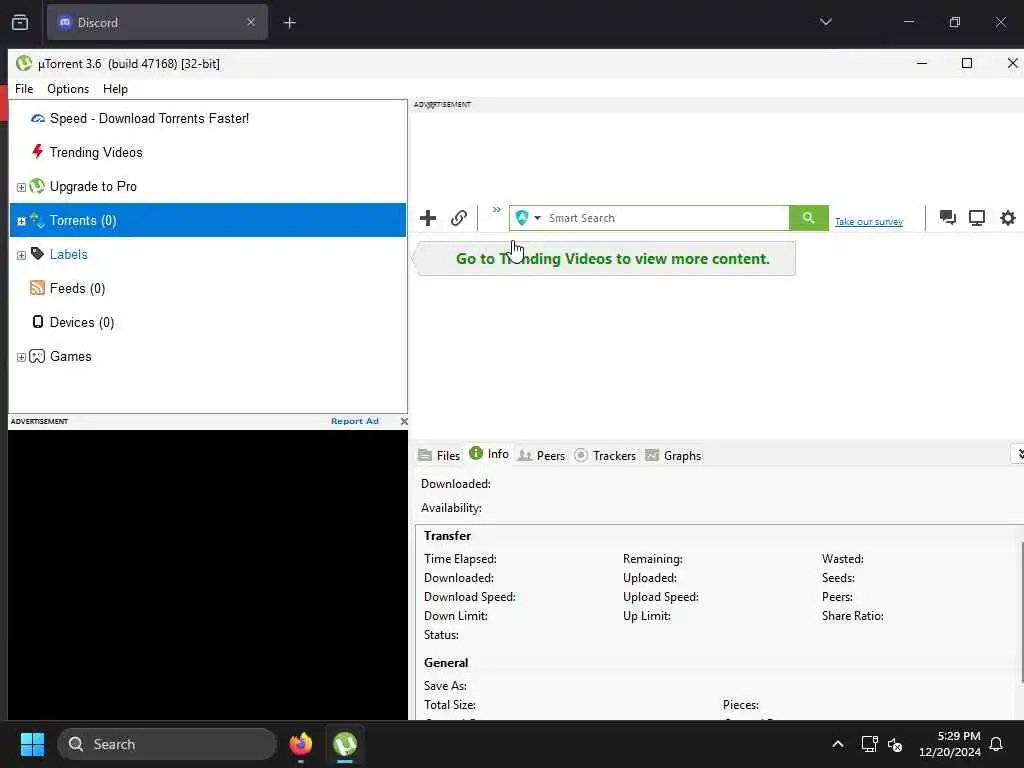This screenshot has width=1024, height=768.
Task: Click the muted volume tray icon
Action: click(x=895, y=744)
